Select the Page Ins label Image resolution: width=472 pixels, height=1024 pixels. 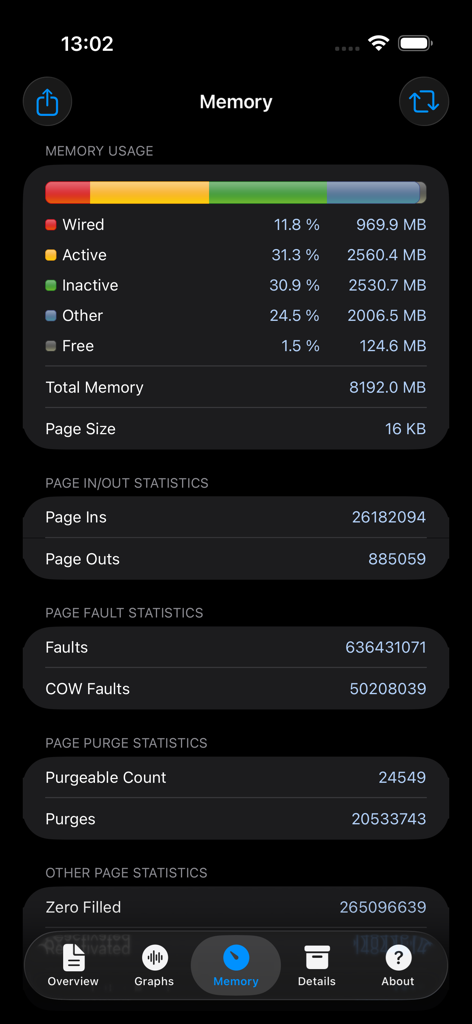coord(76,517)
